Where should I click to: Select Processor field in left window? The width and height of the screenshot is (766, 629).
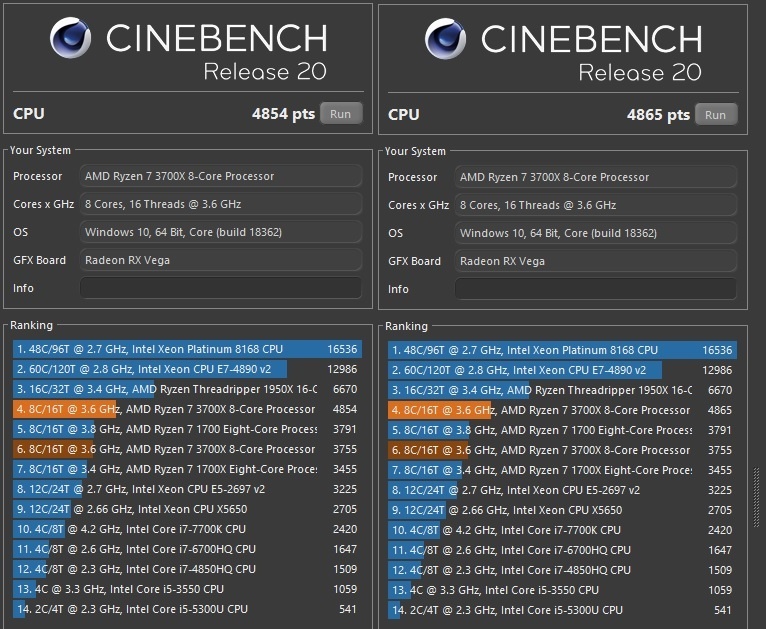(x=221, y=176)
